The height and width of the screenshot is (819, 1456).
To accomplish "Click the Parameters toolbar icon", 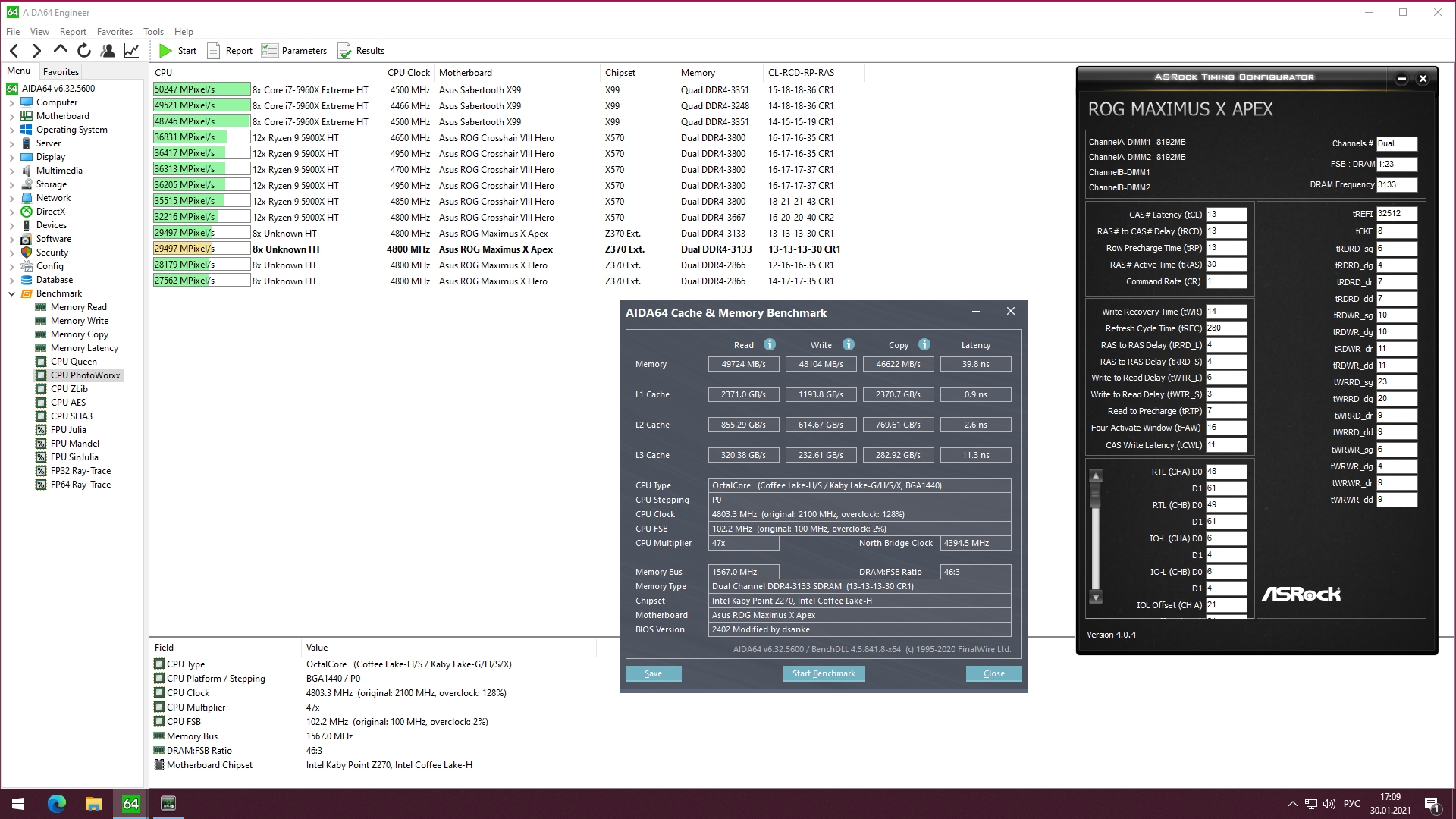I will point(270,51).
